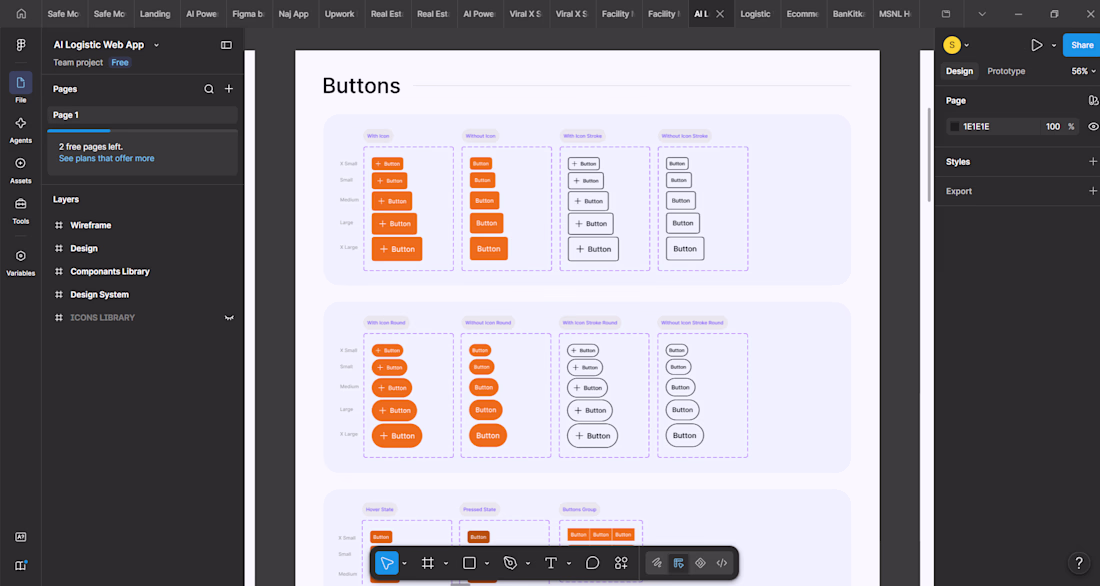
Task: Open the Ecomme file tab
Action: coord(803,13)
